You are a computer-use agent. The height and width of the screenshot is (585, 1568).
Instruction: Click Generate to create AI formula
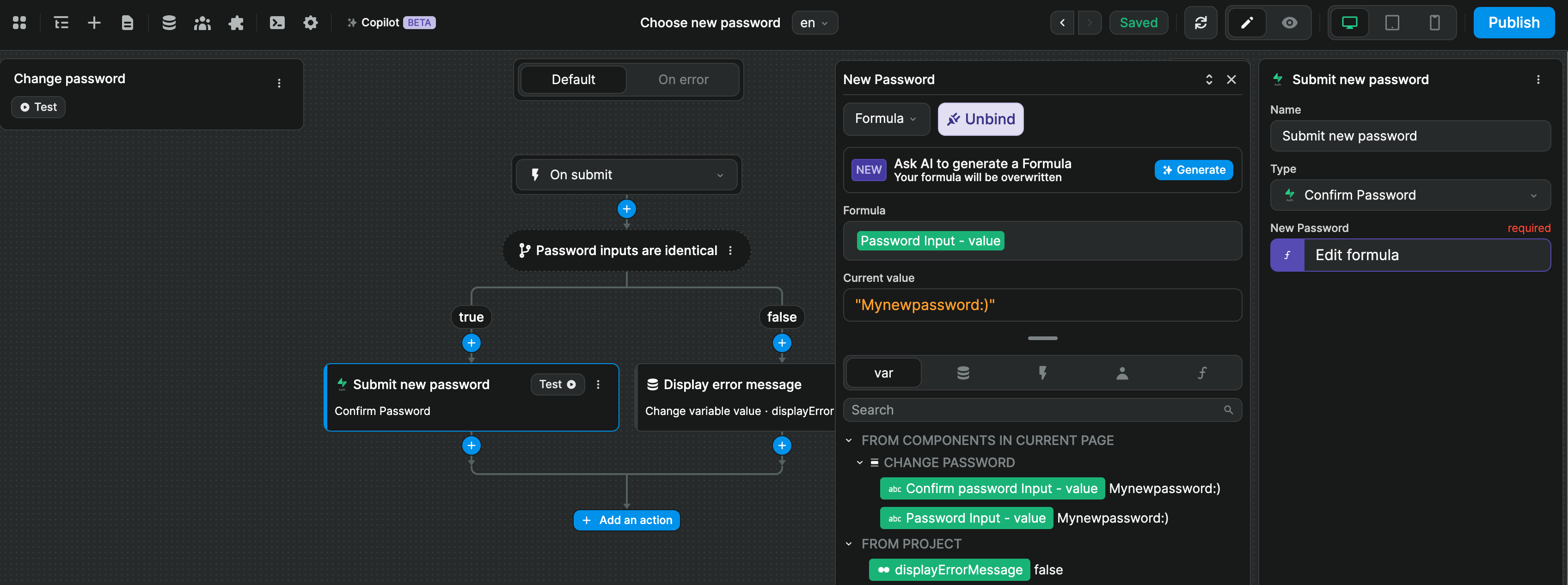click(x=1193, y=170)
